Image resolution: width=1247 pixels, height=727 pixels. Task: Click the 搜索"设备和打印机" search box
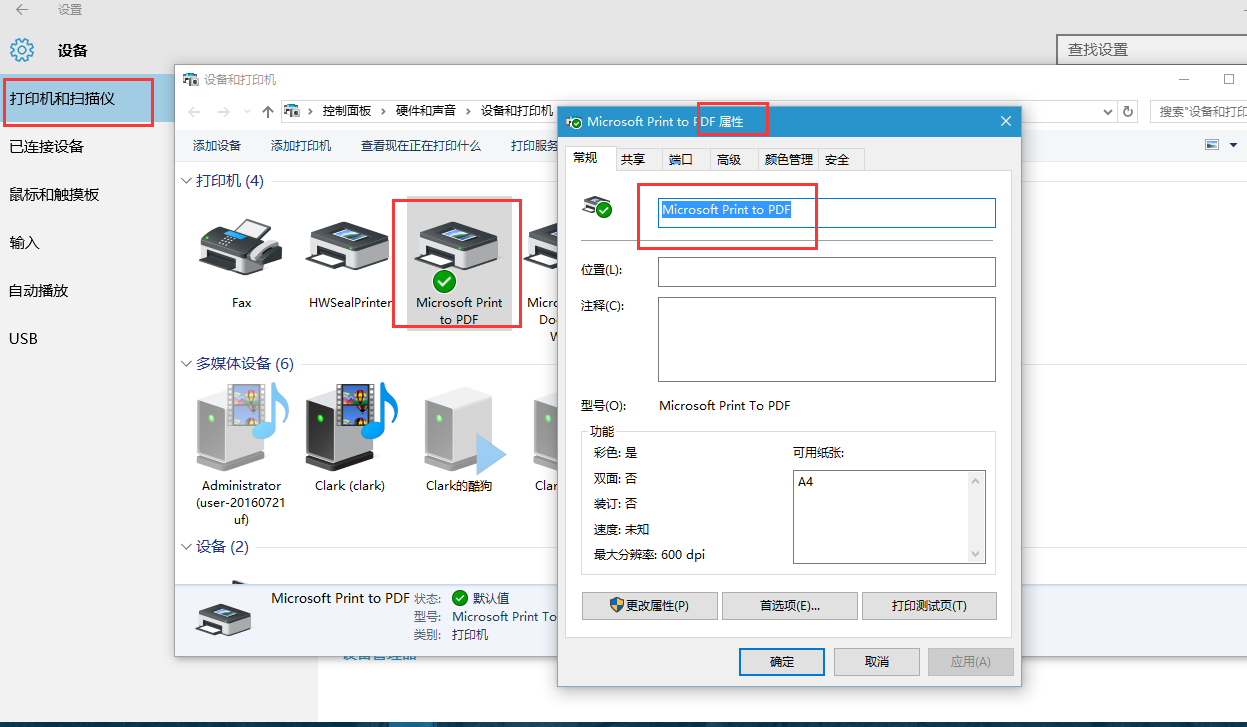click(x=1198, y=112)
